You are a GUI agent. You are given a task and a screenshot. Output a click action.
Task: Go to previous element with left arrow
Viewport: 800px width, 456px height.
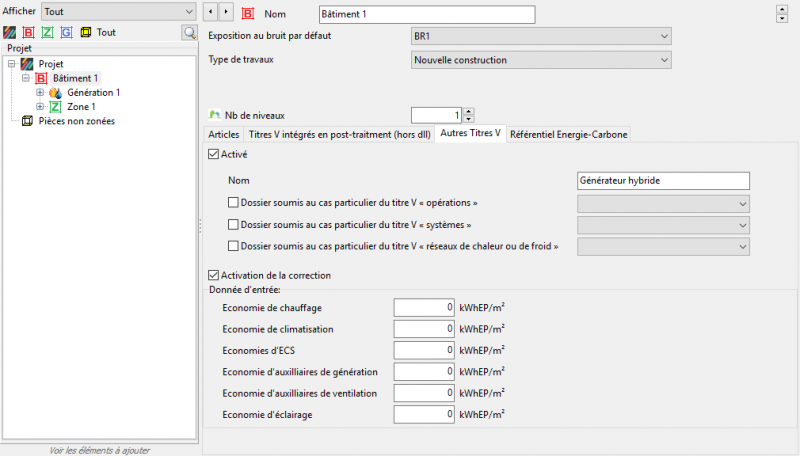210,12
